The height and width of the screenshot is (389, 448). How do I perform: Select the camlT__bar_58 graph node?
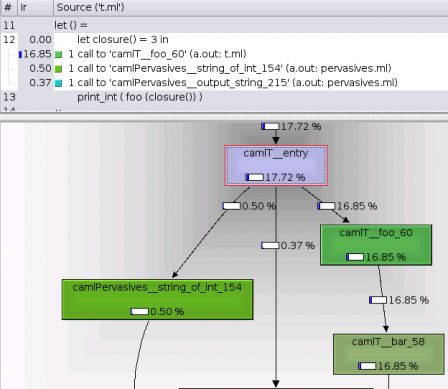click(389, 354)
